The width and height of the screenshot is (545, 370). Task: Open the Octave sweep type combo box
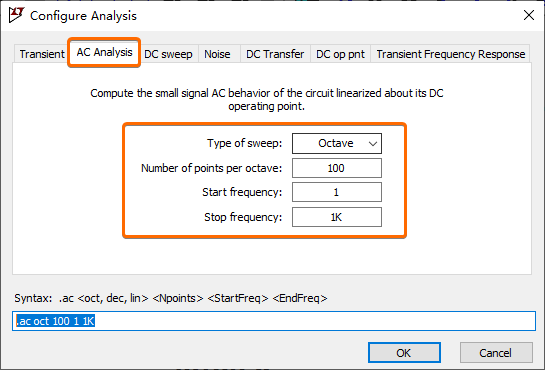click(337, 143)
